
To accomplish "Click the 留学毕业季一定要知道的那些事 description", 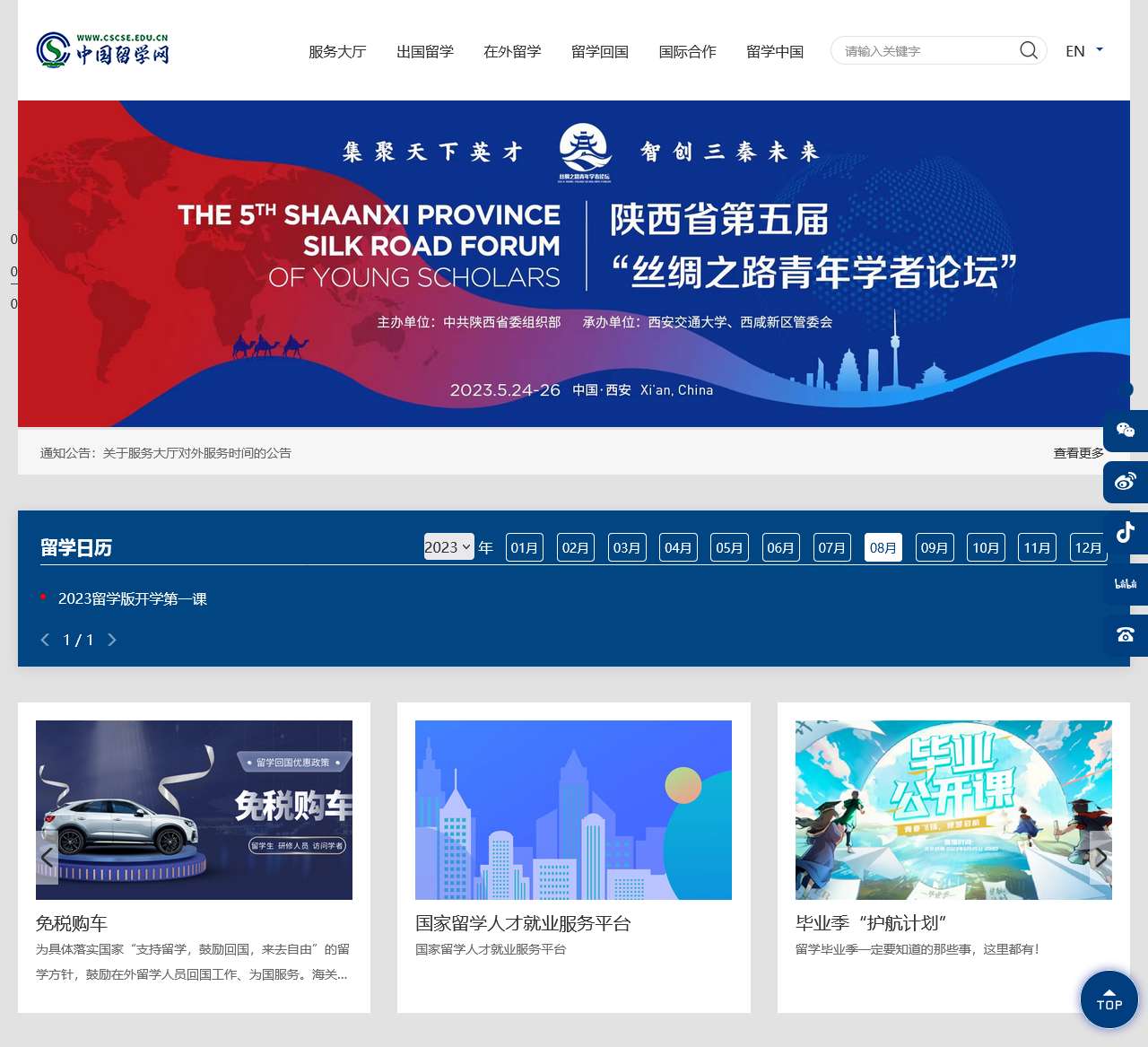I will [x=918, y=949].
